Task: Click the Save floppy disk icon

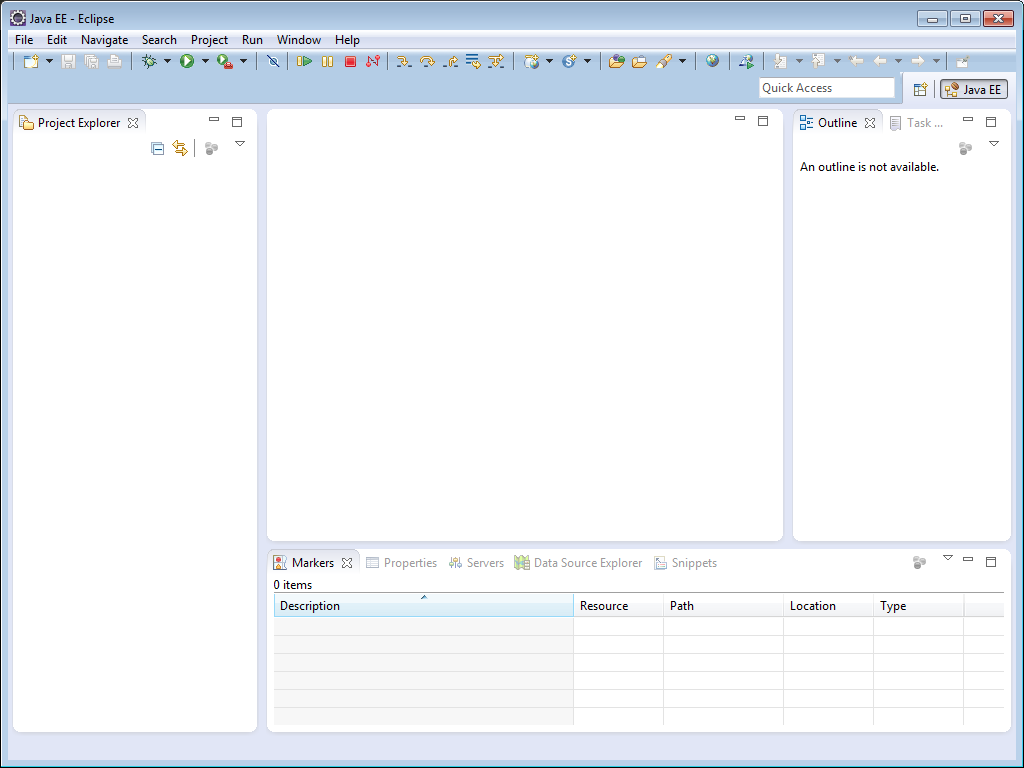Action: point(68,61)
